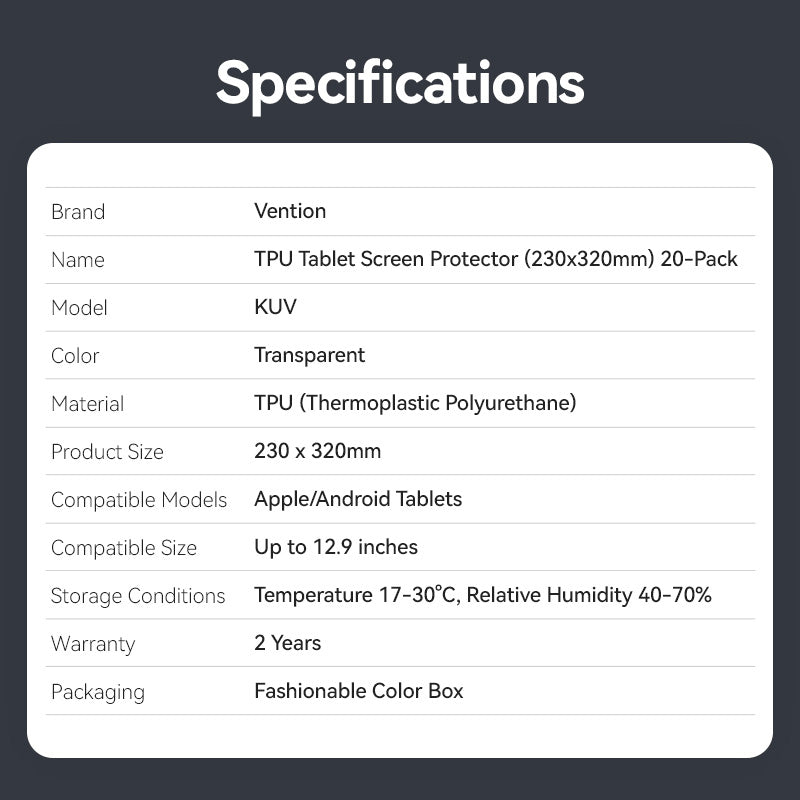Click the Model row label
Screen dimensions: 800x800
click(x=79, y=308)
